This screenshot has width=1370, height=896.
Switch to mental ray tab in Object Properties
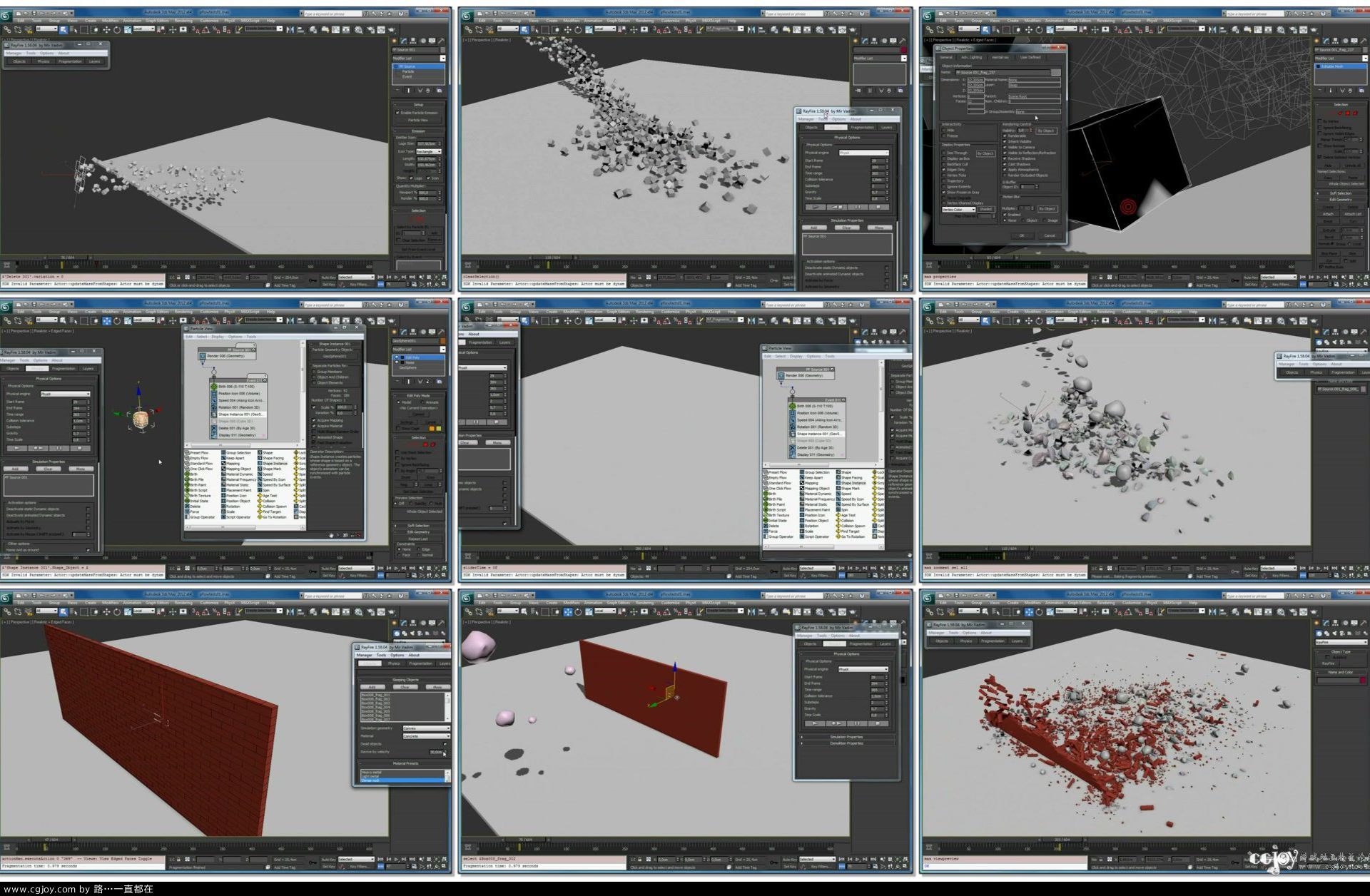click(1000, 57)
